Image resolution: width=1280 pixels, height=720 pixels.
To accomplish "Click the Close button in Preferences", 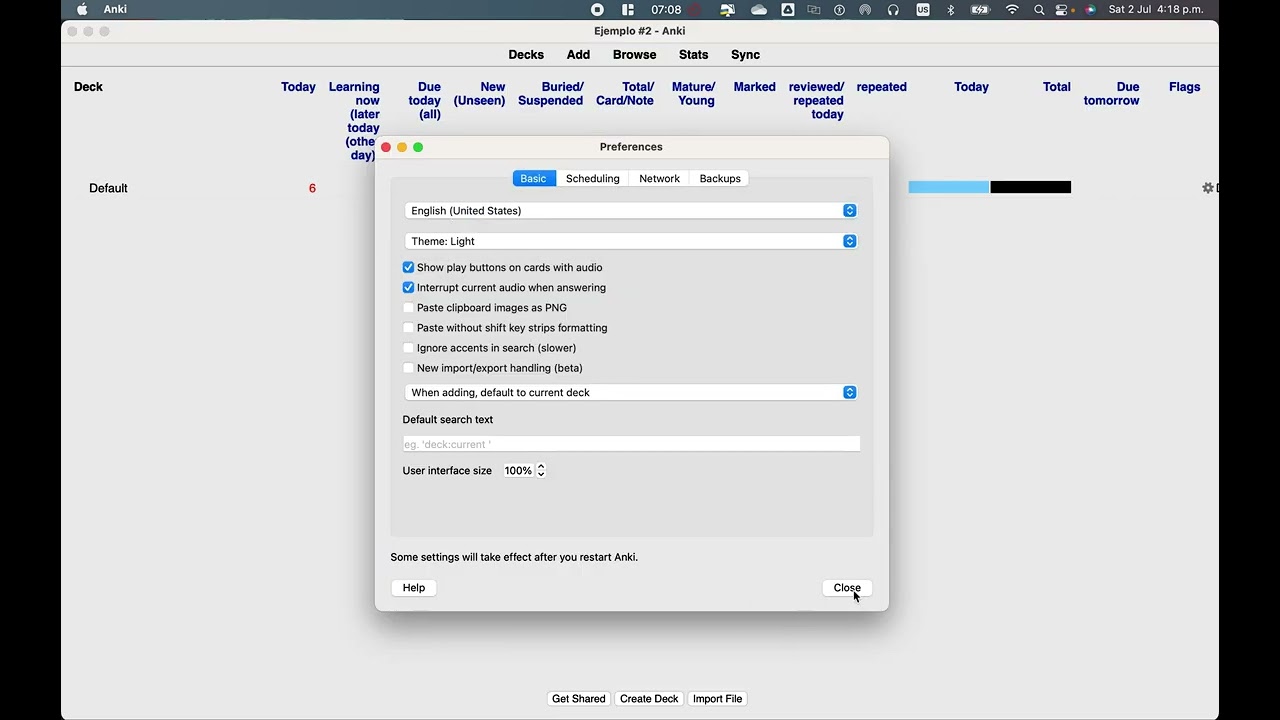I will 847,588.
